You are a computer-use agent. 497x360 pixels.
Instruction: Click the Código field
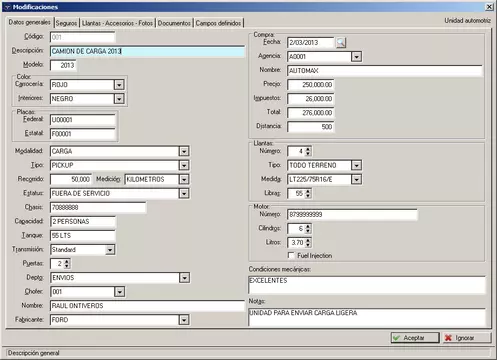pyautogui.click(x=83, y=37)
